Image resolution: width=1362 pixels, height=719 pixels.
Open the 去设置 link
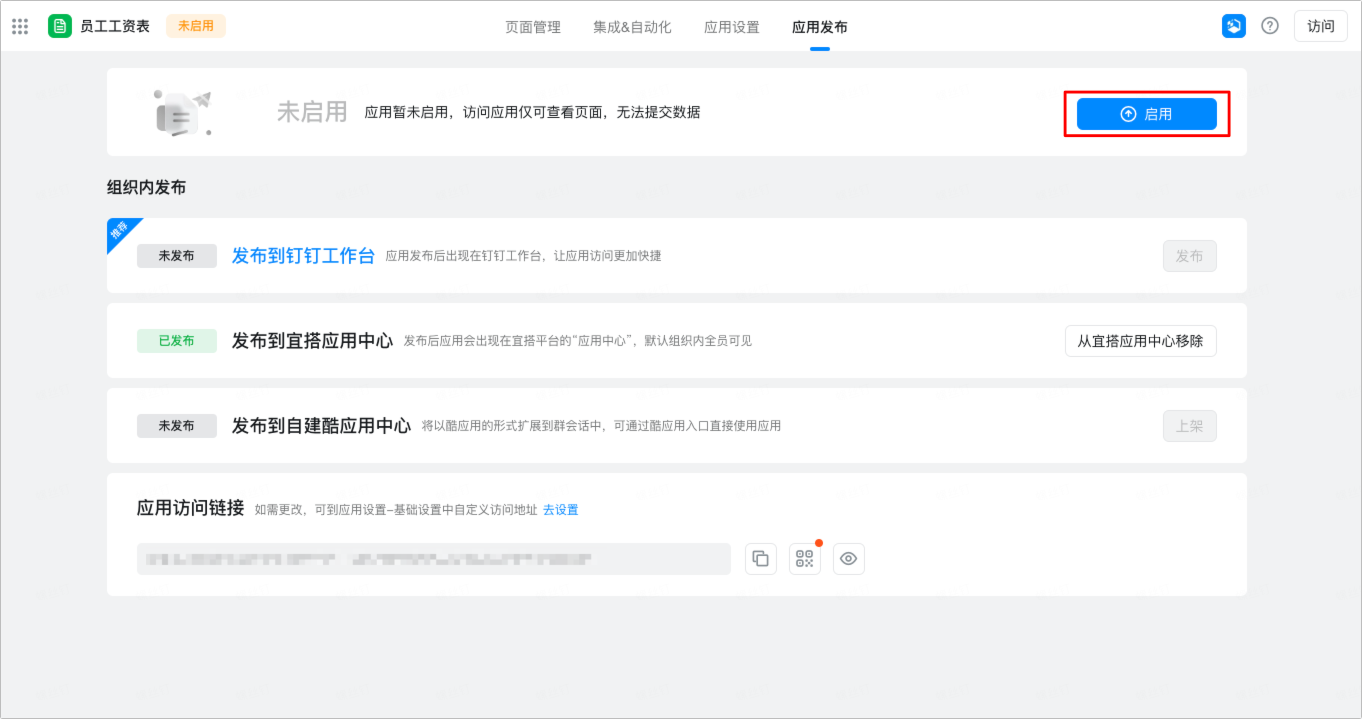click(x=561, y=510)
